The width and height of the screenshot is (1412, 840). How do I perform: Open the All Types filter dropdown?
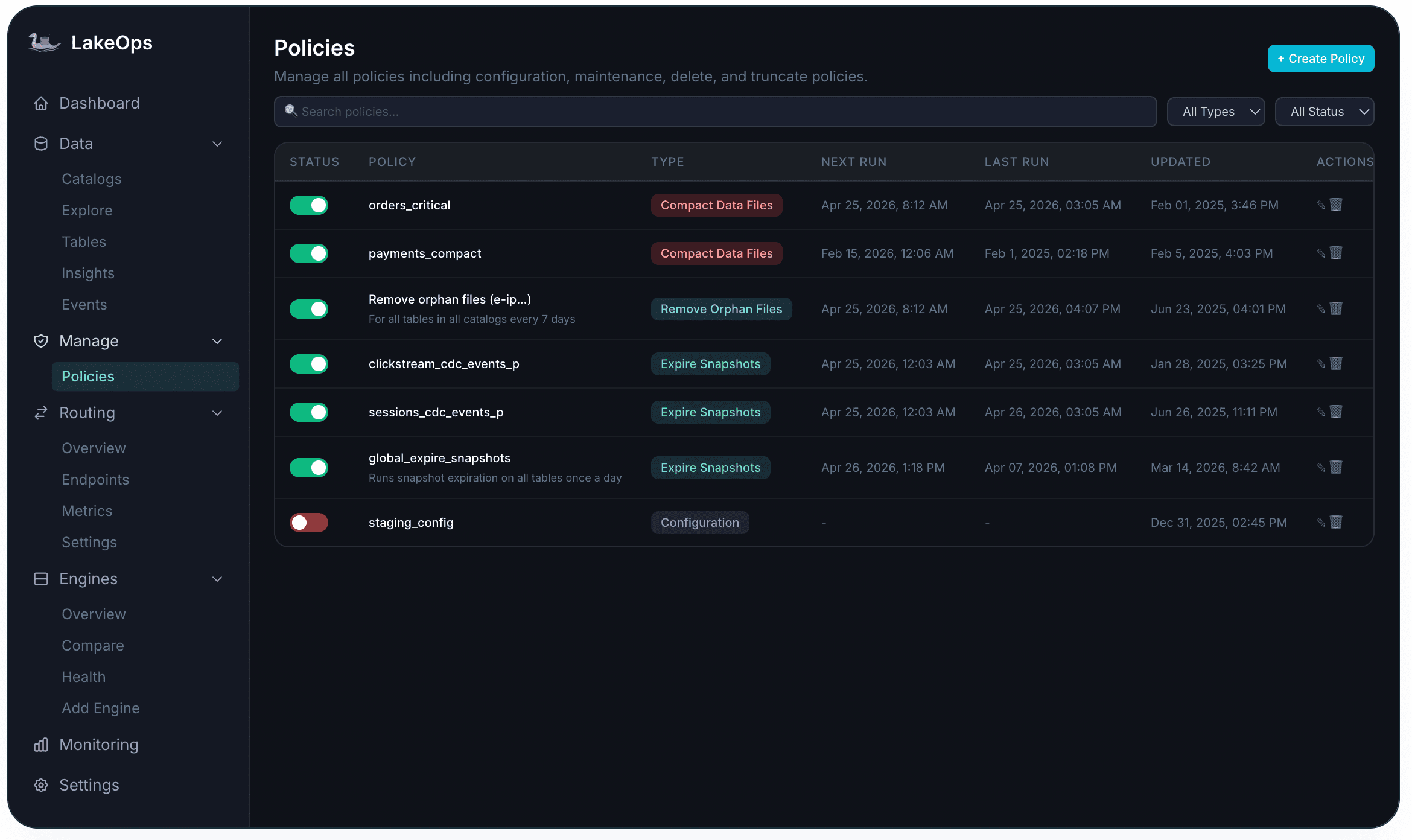point(1216,112)
